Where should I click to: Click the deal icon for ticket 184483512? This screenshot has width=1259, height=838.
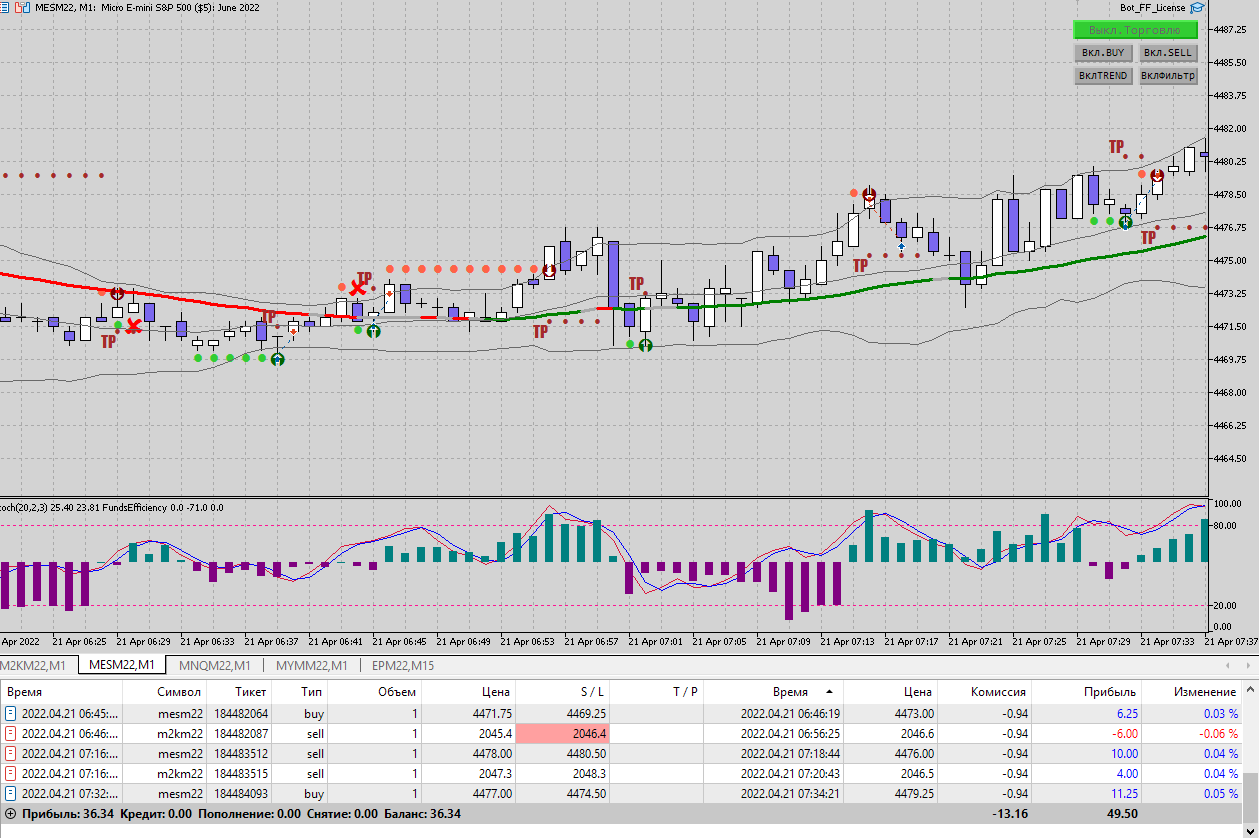11,754
